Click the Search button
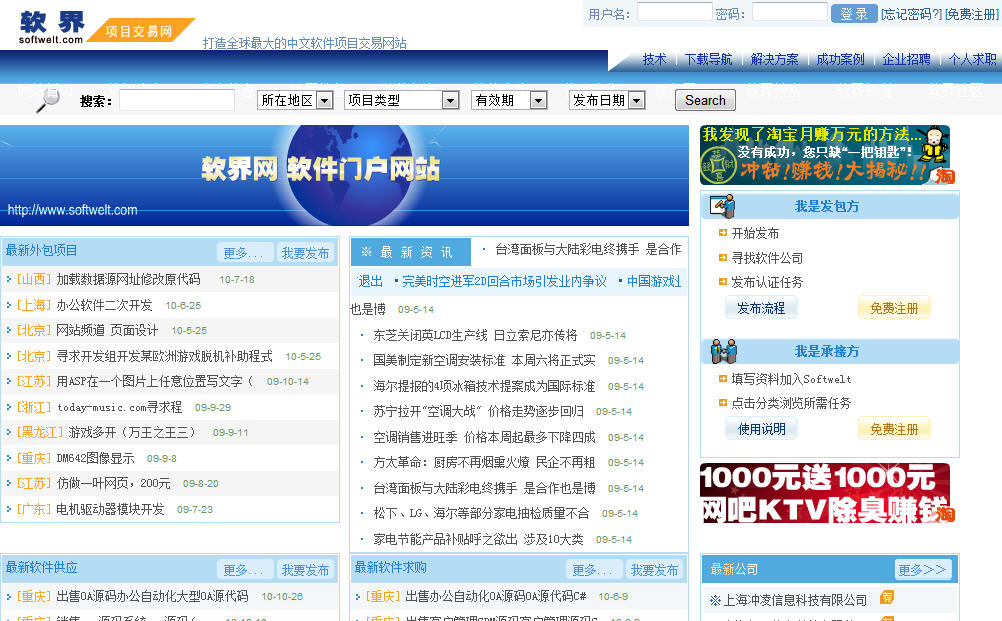1002x621 pixels. (x=705, y=100)
